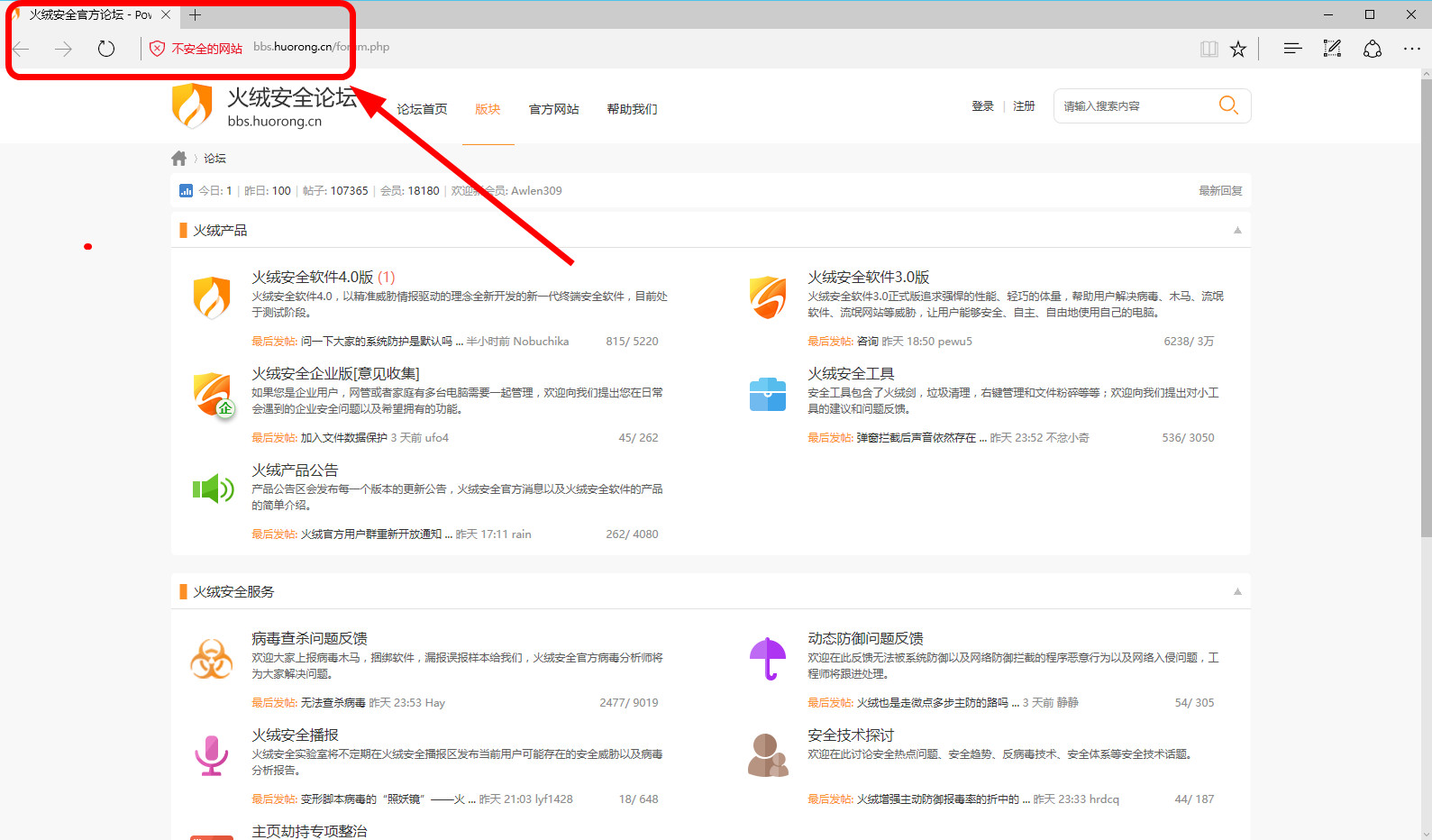Image resolution: width=1432 pixels, height=840 pixels.
Task: Click the orange search magnifier icon
Action: pos(1228,105)
